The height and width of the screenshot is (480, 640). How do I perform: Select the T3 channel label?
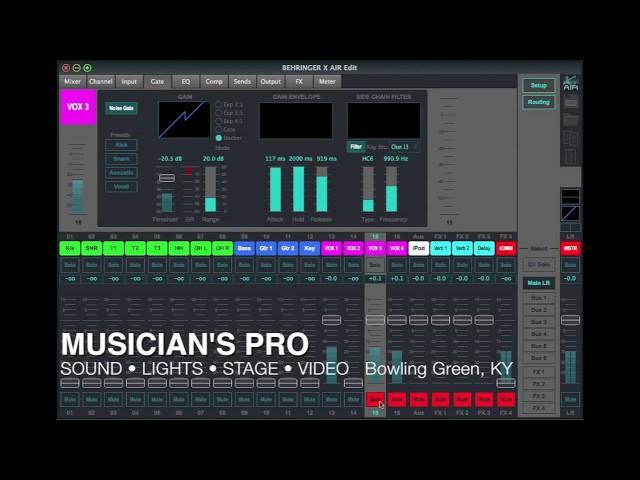coord(157,248)
